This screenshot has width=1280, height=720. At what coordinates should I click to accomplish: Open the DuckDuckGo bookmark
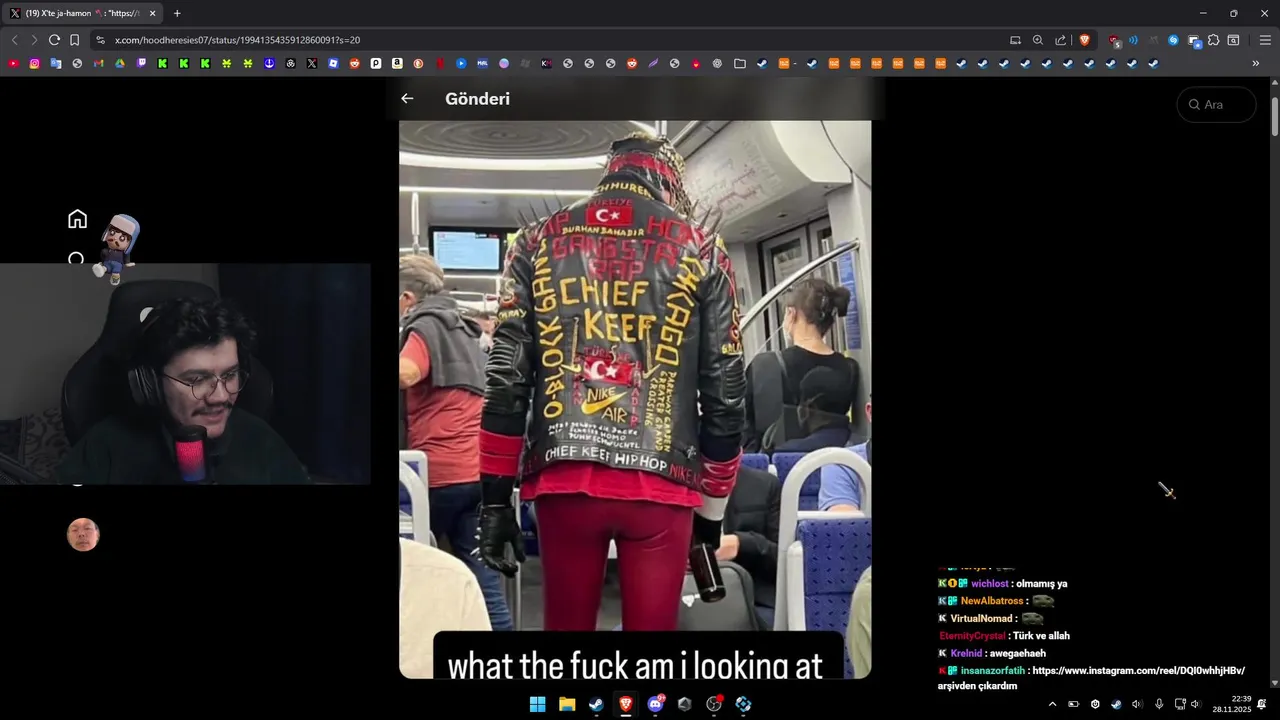[x=418, y=63]
